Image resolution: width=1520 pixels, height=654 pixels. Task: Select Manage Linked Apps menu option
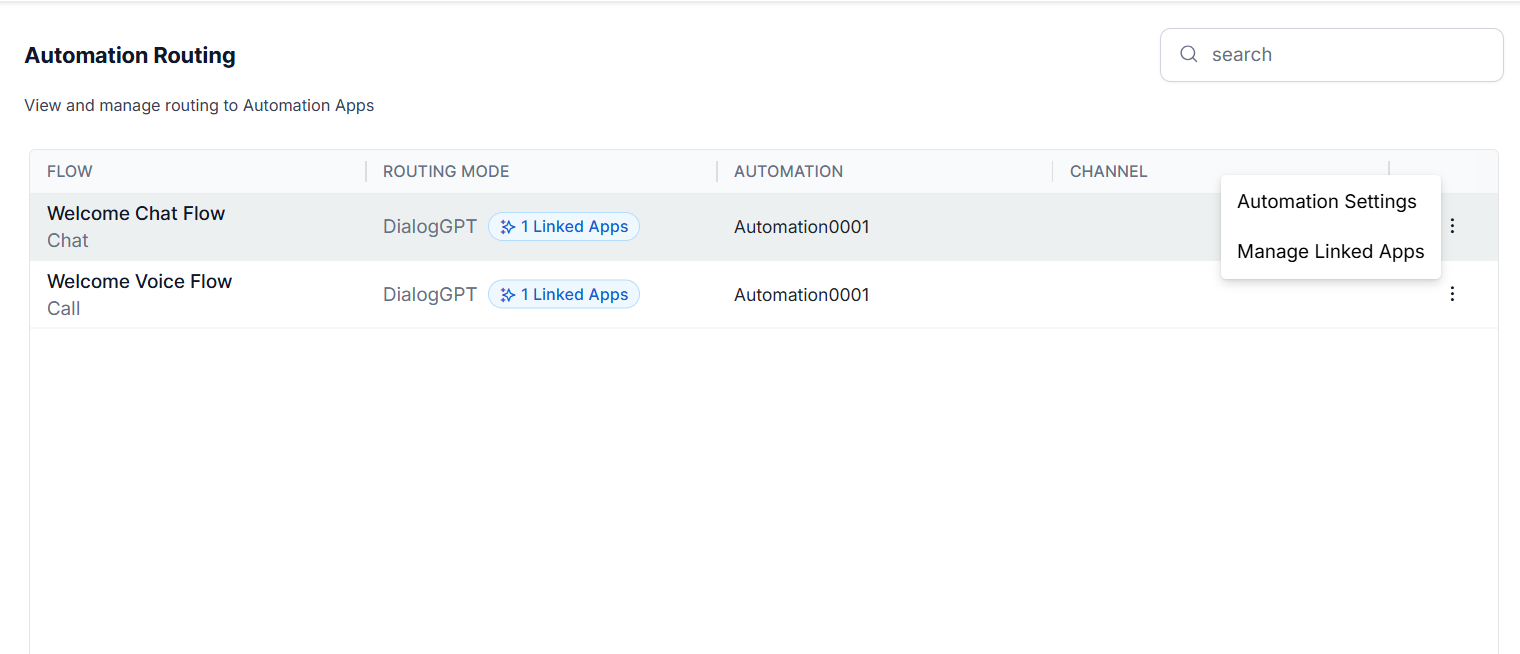pos(1330,252)
